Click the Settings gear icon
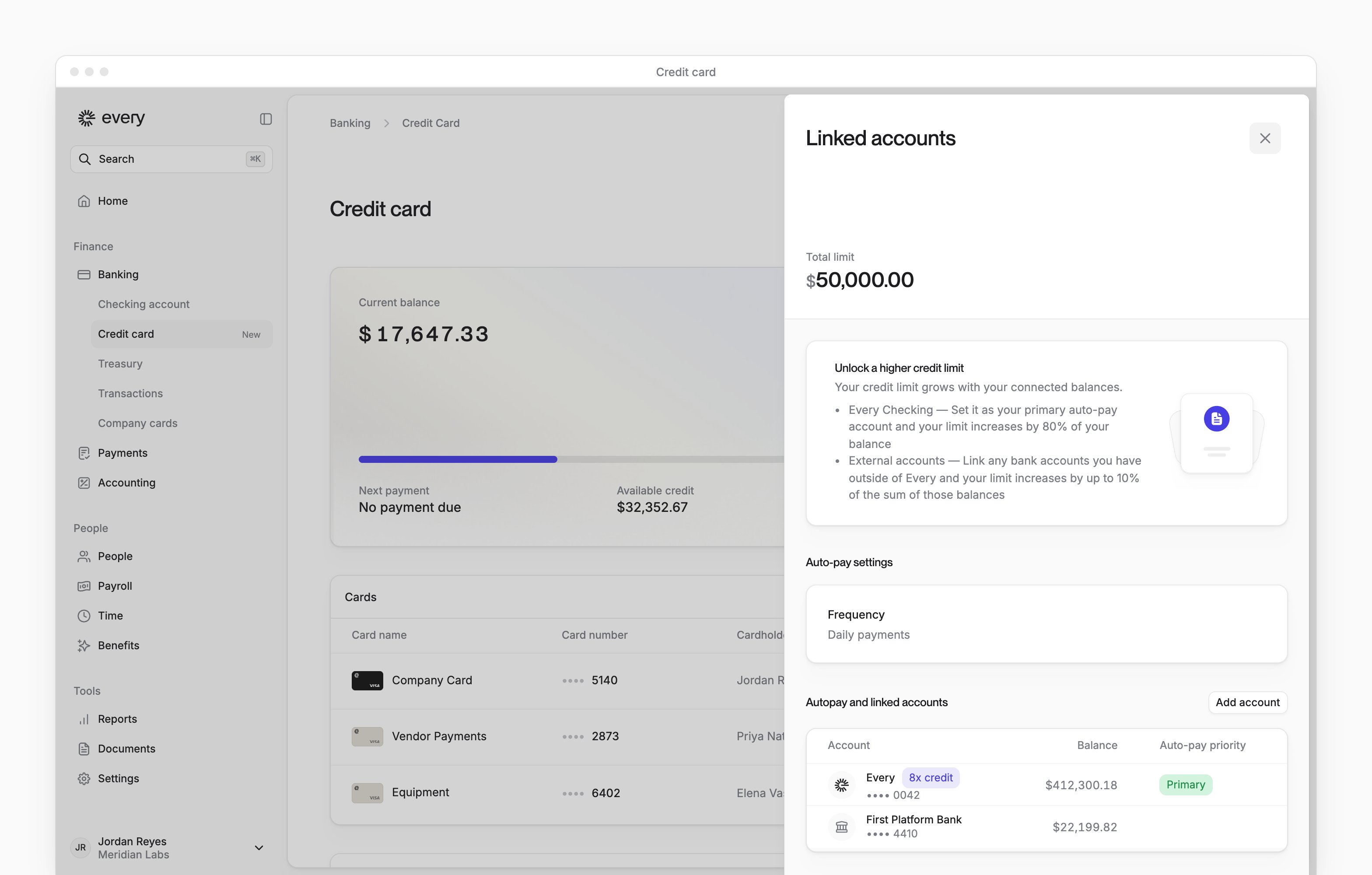The image size is (1372, 875). tap(84, 779)
